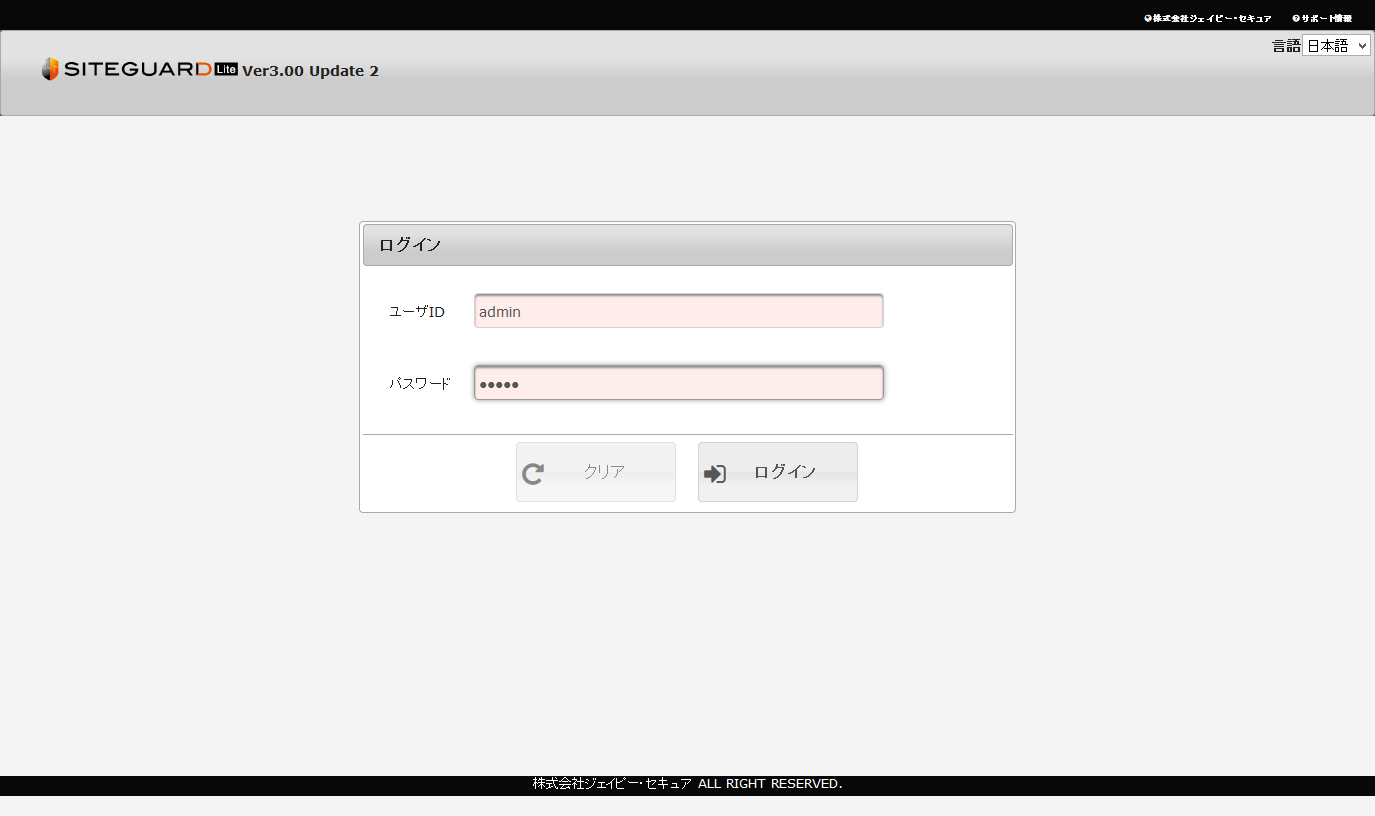The image size is (1375, 816).
Task: Click the circular arrow icon on the クリア button
Action: click(x=533, y=474)
